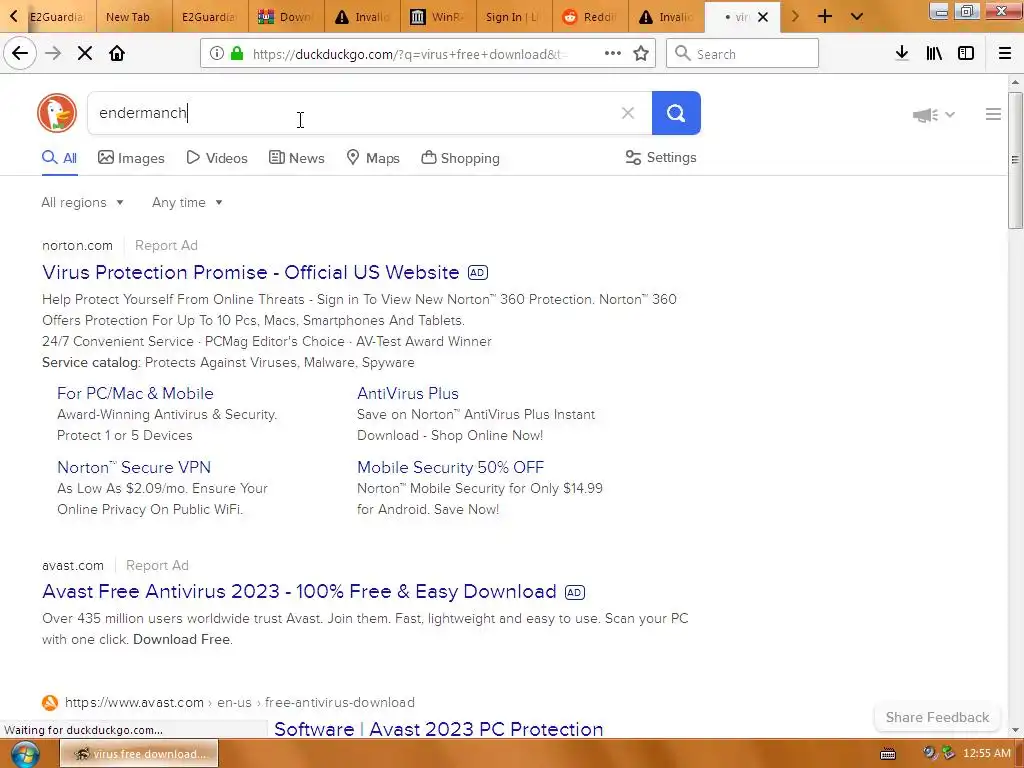Screen dimensions: 1024x768
Task: Expand the All regions filter
Action: [x=82, y=202]
